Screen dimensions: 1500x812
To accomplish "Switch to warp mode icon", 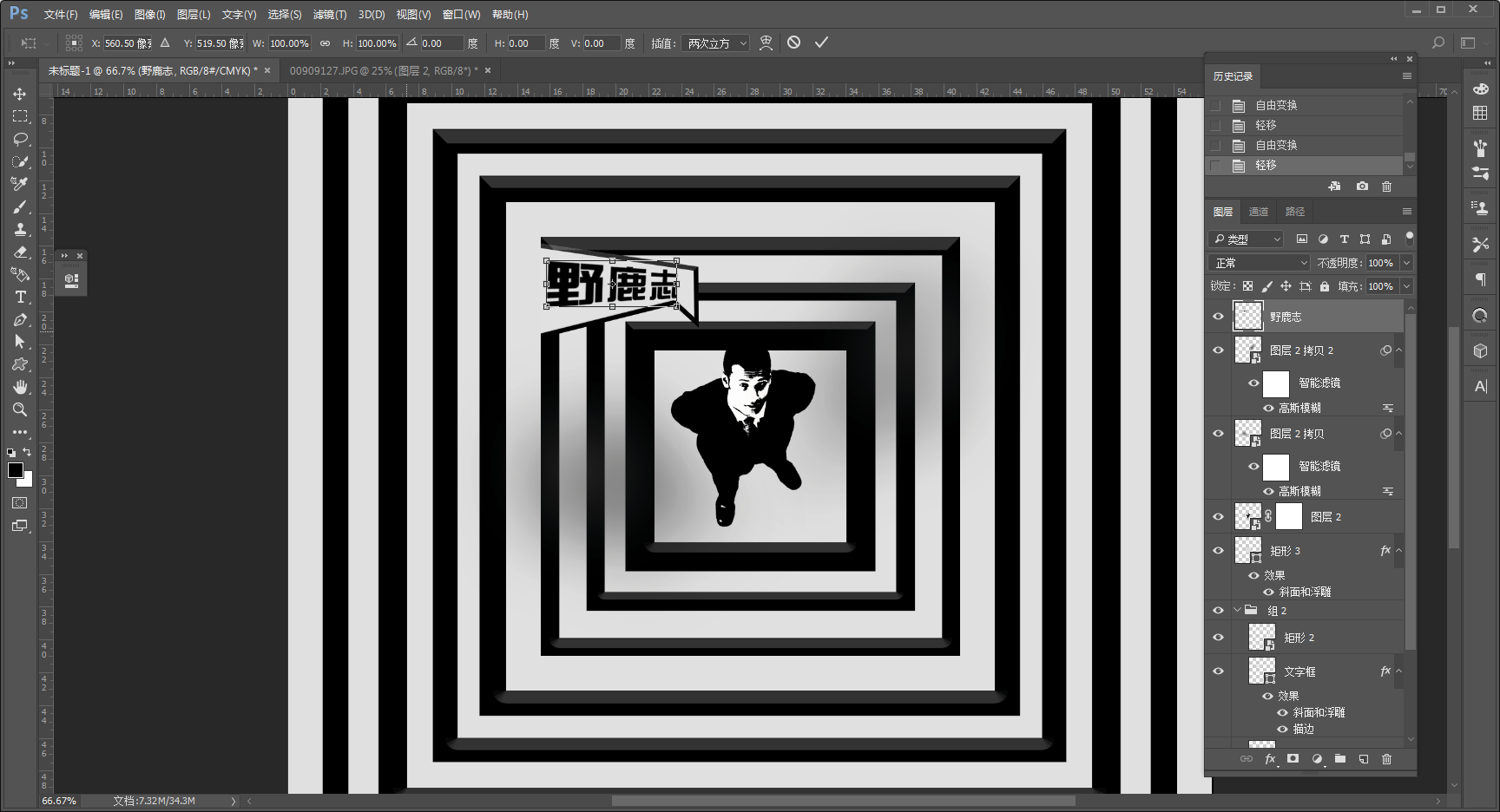I will pos(766,43).
